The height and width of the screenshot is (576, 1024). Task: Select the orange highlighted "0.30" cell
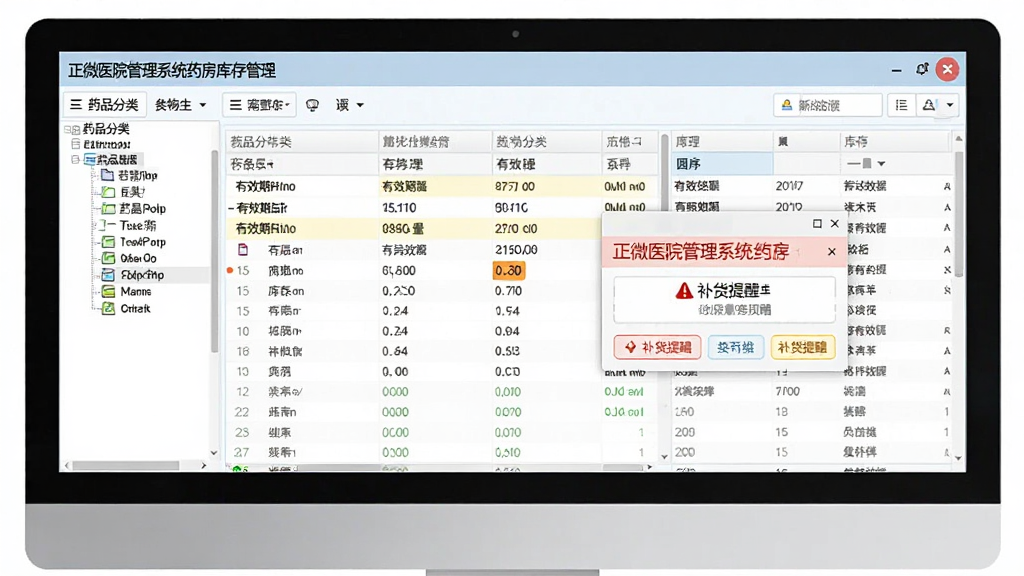(x=509, y=270)
